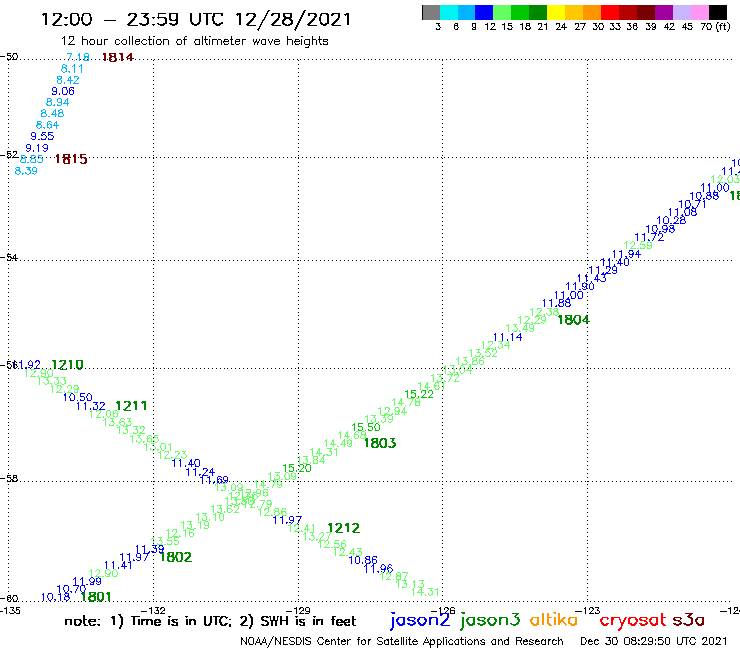Screen dimensions: 740x650
Task: Select the light blue swatch left of 9
Action: point(466,12)
